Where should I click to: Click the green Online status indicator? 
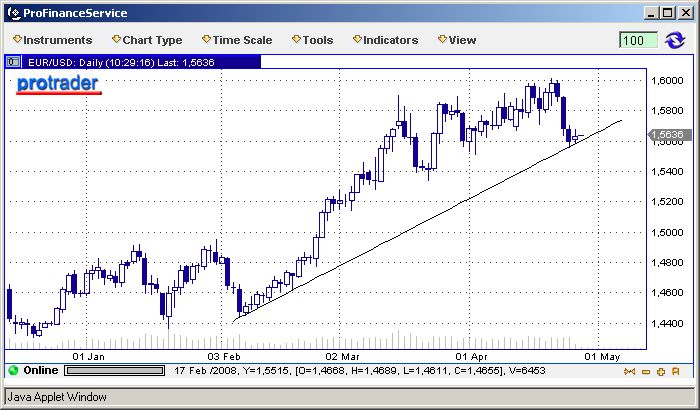click(x=13, y=370)
